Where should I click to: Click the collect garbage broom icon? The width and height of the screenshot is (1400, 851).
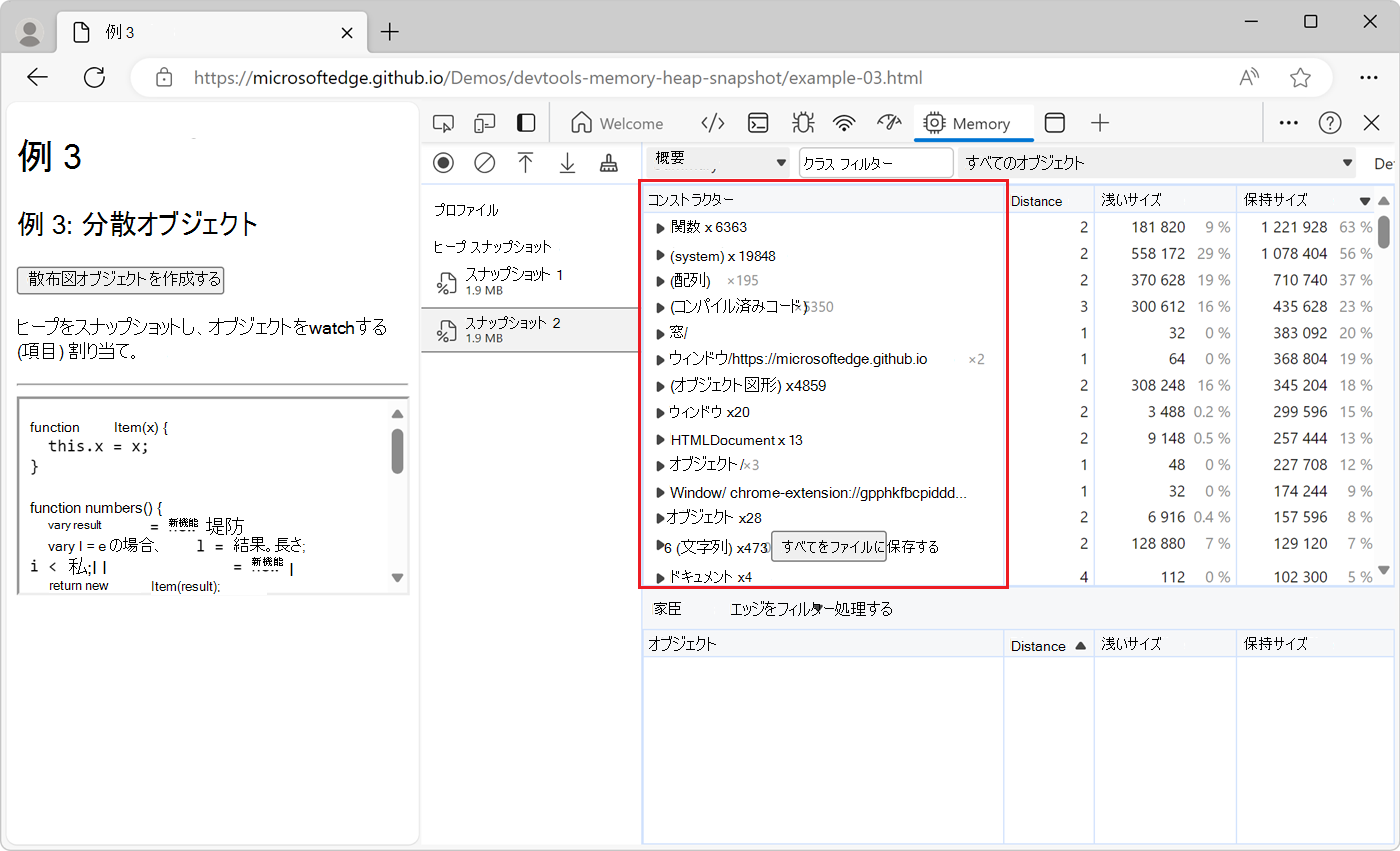(x=608, y=163)
